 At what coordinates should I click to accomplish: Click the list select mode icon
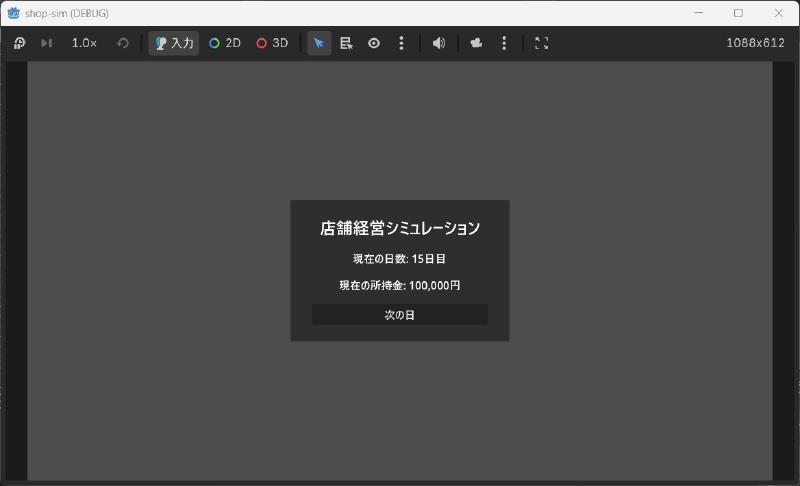click(x=346, y=43)
